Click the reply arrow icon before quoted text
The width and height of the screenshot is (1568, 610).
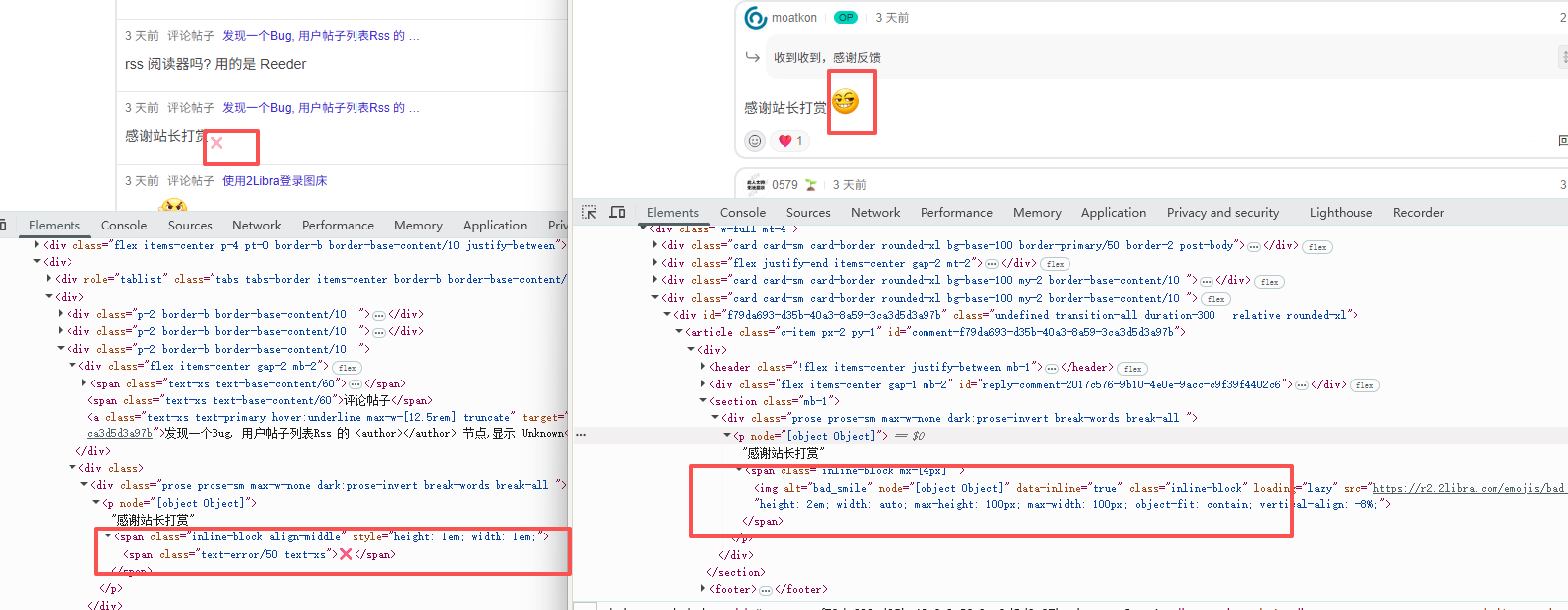[753, 57]
